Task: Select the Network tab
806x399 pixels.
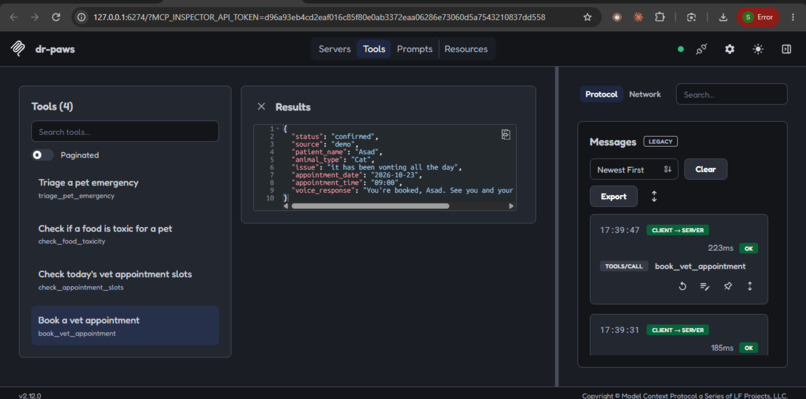Action: (645, 94)
